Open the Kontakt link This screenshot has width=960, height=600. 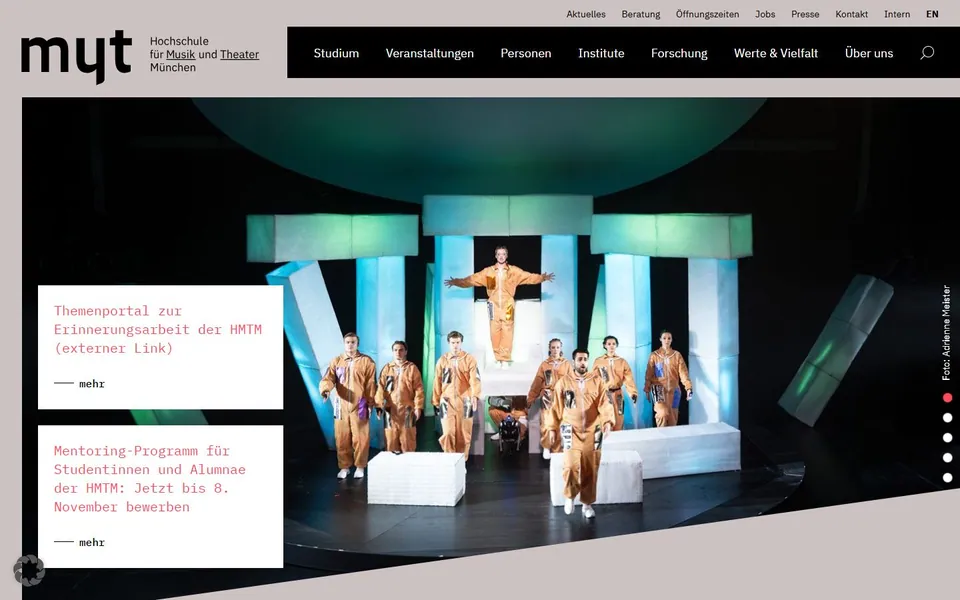click(852, 14)
